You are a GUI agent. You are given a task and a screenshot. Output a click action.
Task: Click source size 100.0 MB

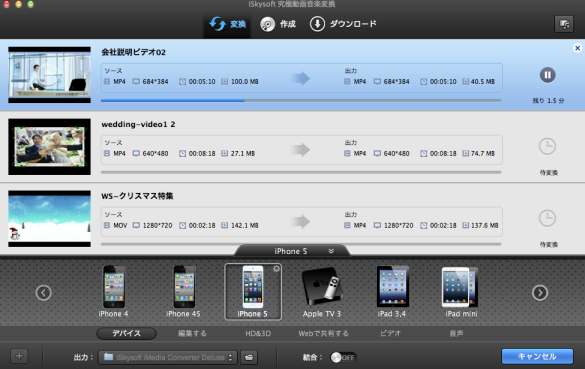point(244,81)
